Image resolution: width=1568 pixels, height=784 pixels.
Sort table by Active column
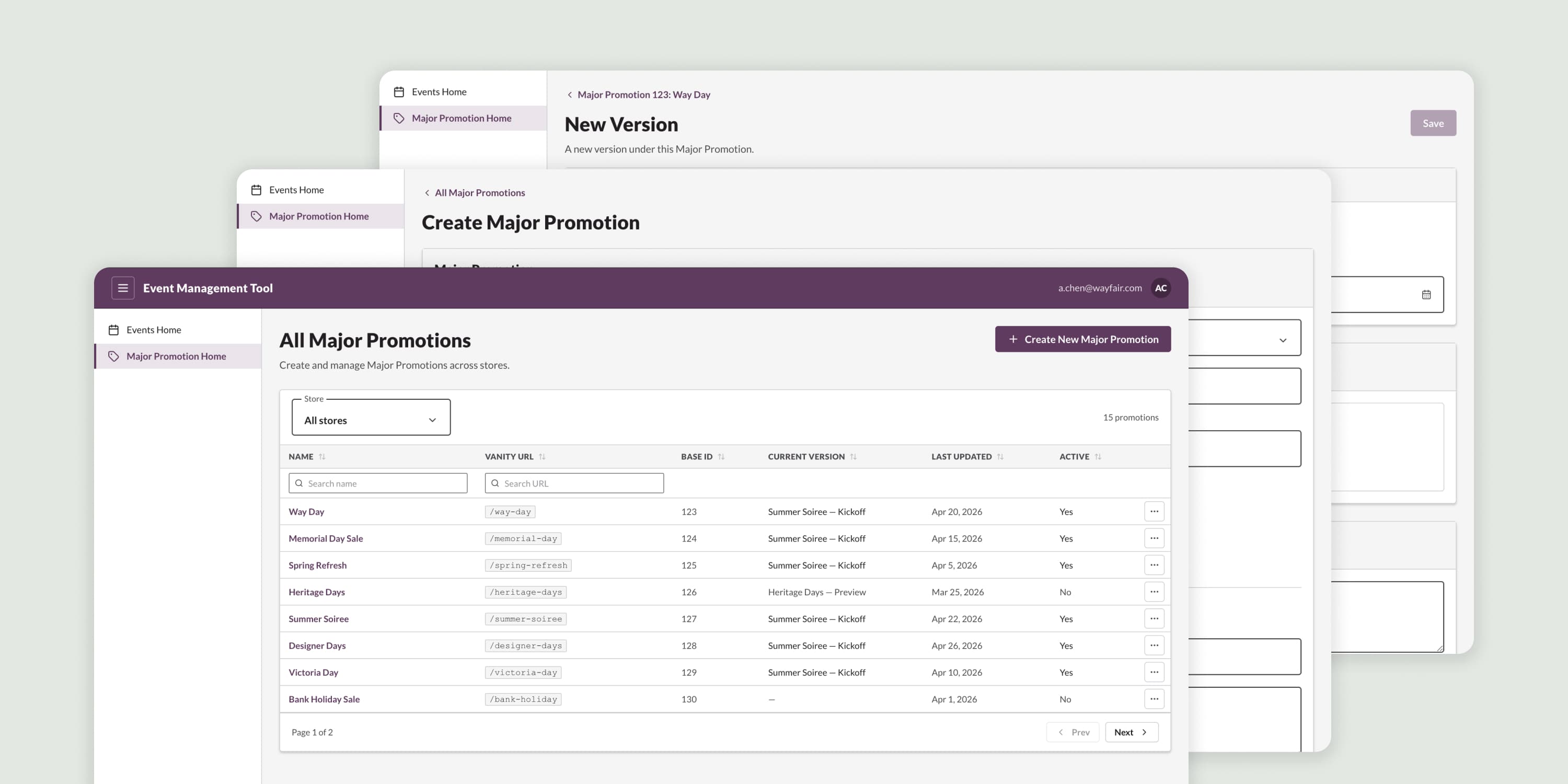pyautogui.click(x=1098, y=456)
